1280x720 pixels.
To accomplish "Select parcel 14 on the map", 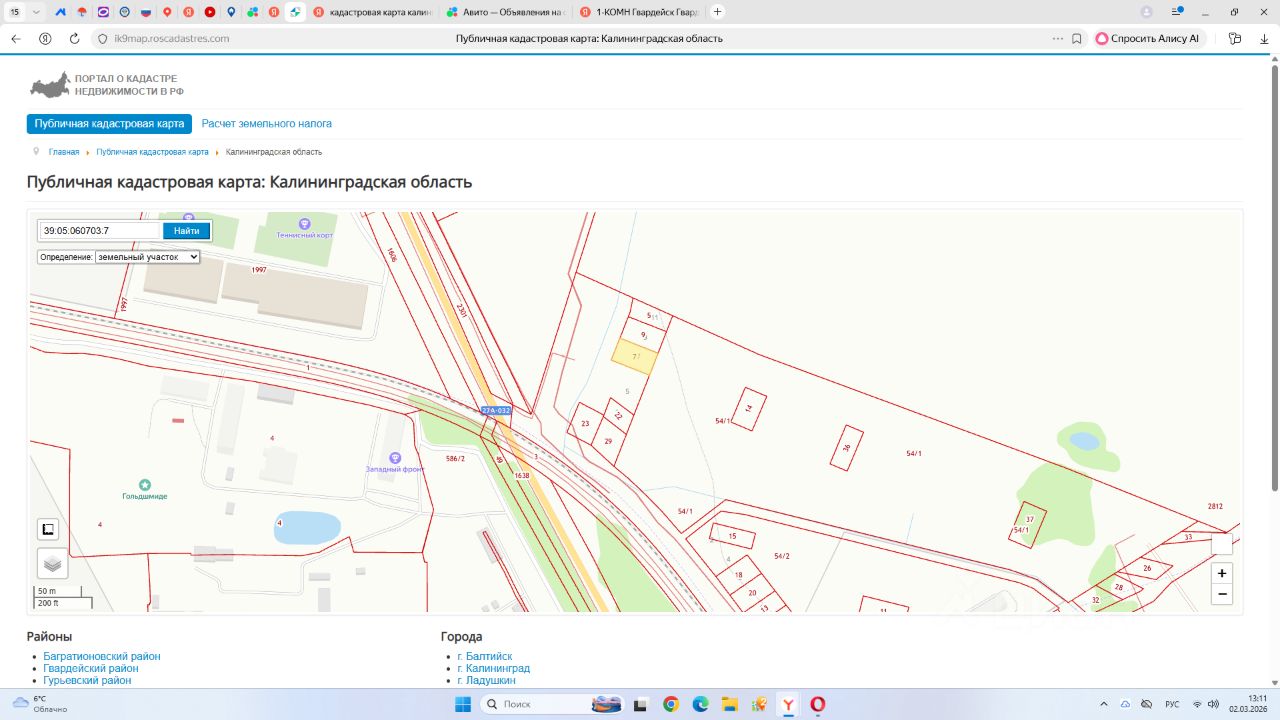I will click(750, 408).
